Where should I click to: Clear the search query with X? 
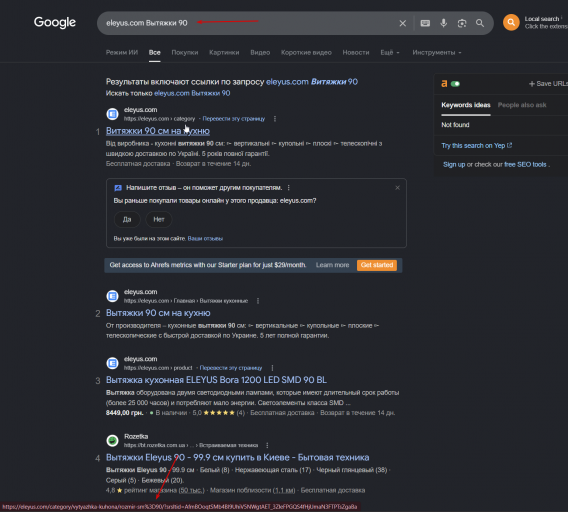[x=402, y=23]
